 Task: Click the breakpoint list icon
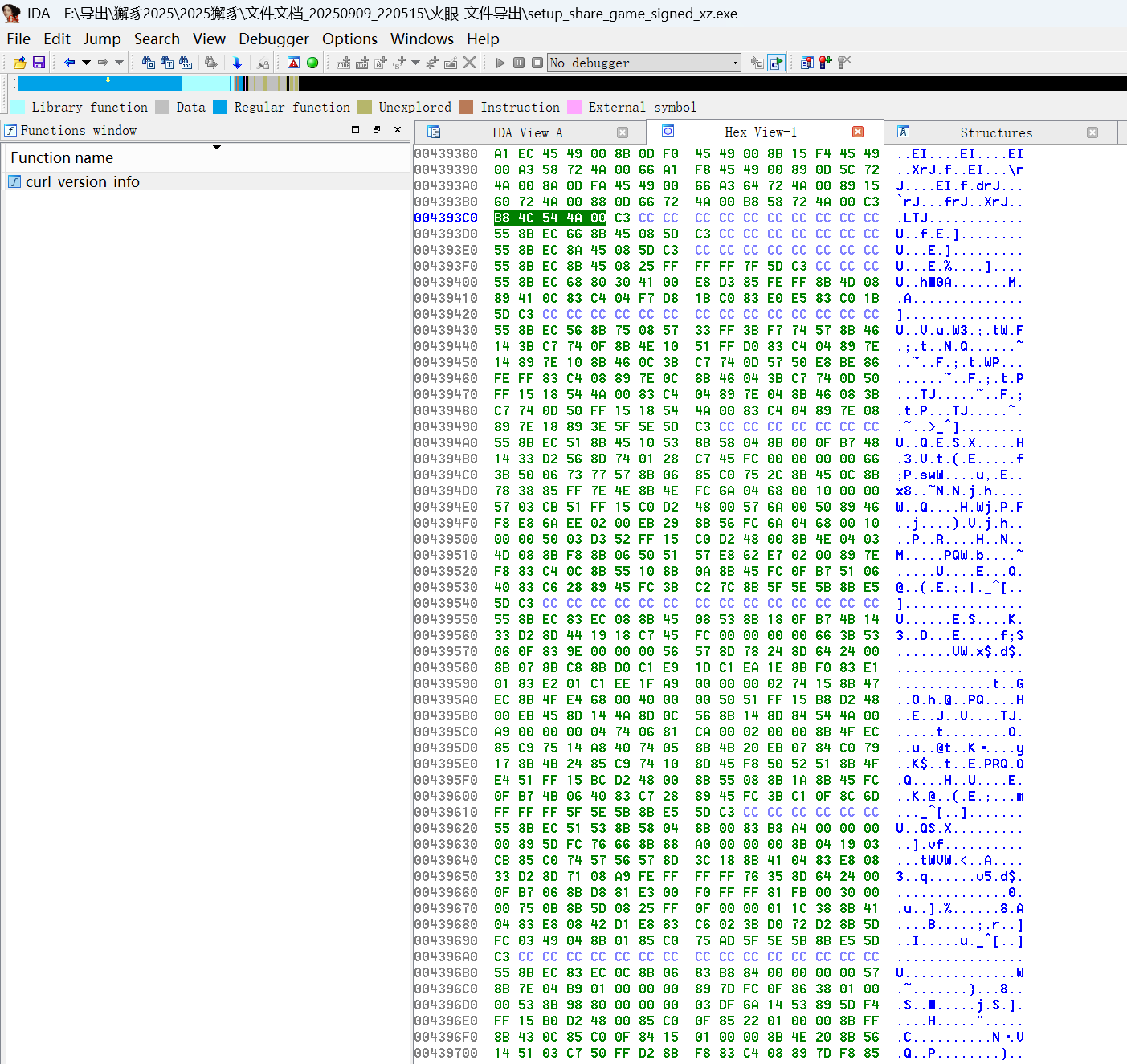[x=806, y=63]
